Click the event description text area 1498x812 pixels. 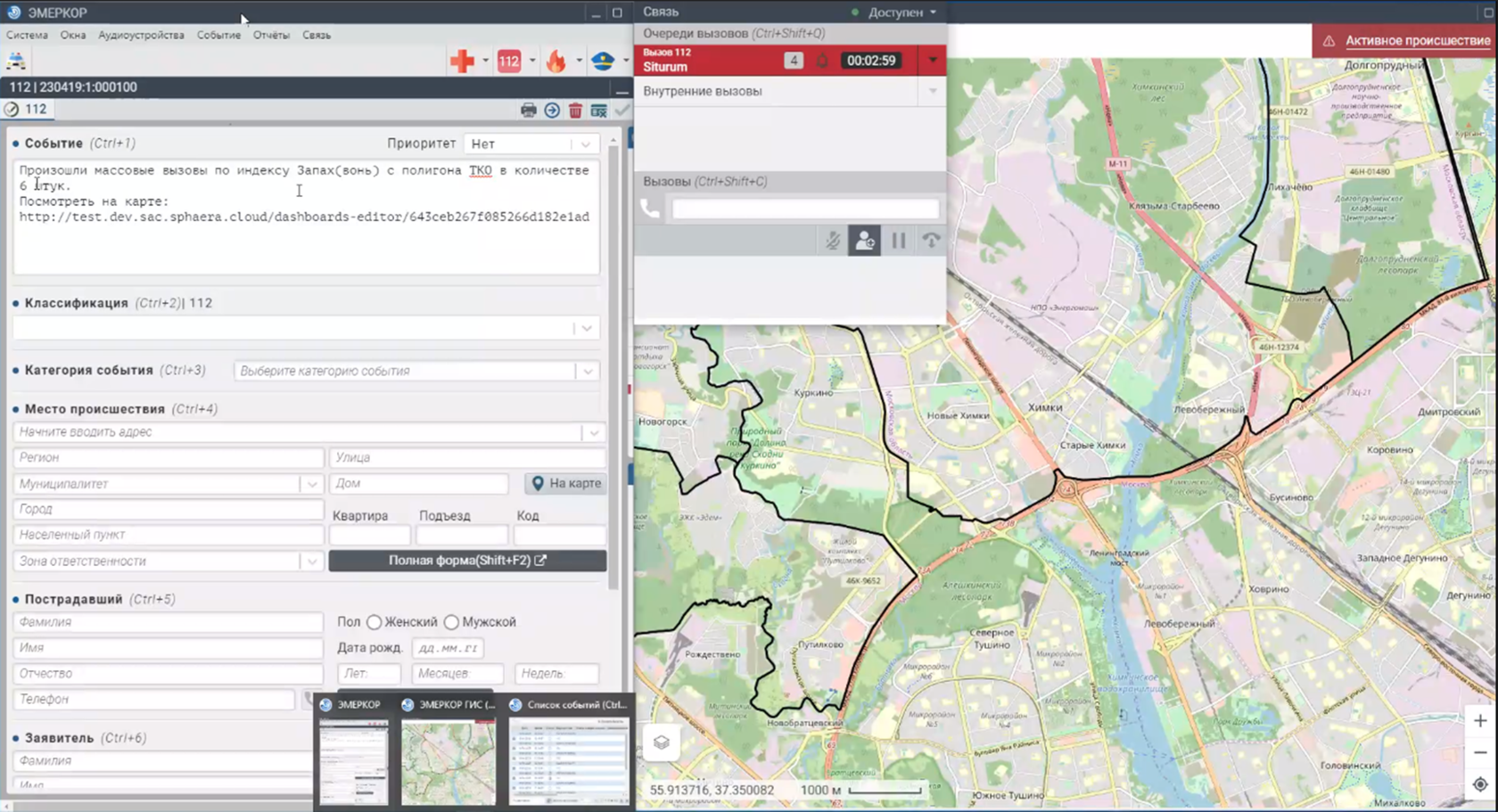(x=306, y=217)
